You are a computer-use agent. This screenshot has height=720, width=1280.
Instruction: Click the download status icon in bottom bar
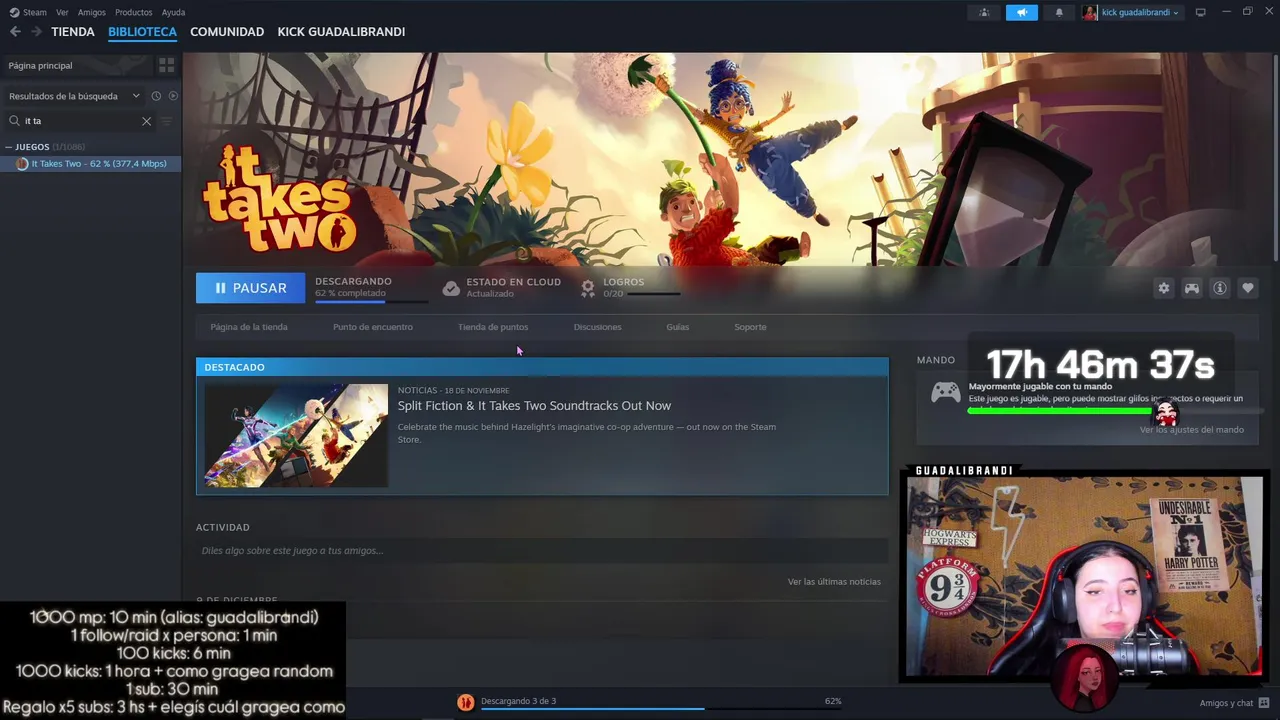(x=466, y=702)
